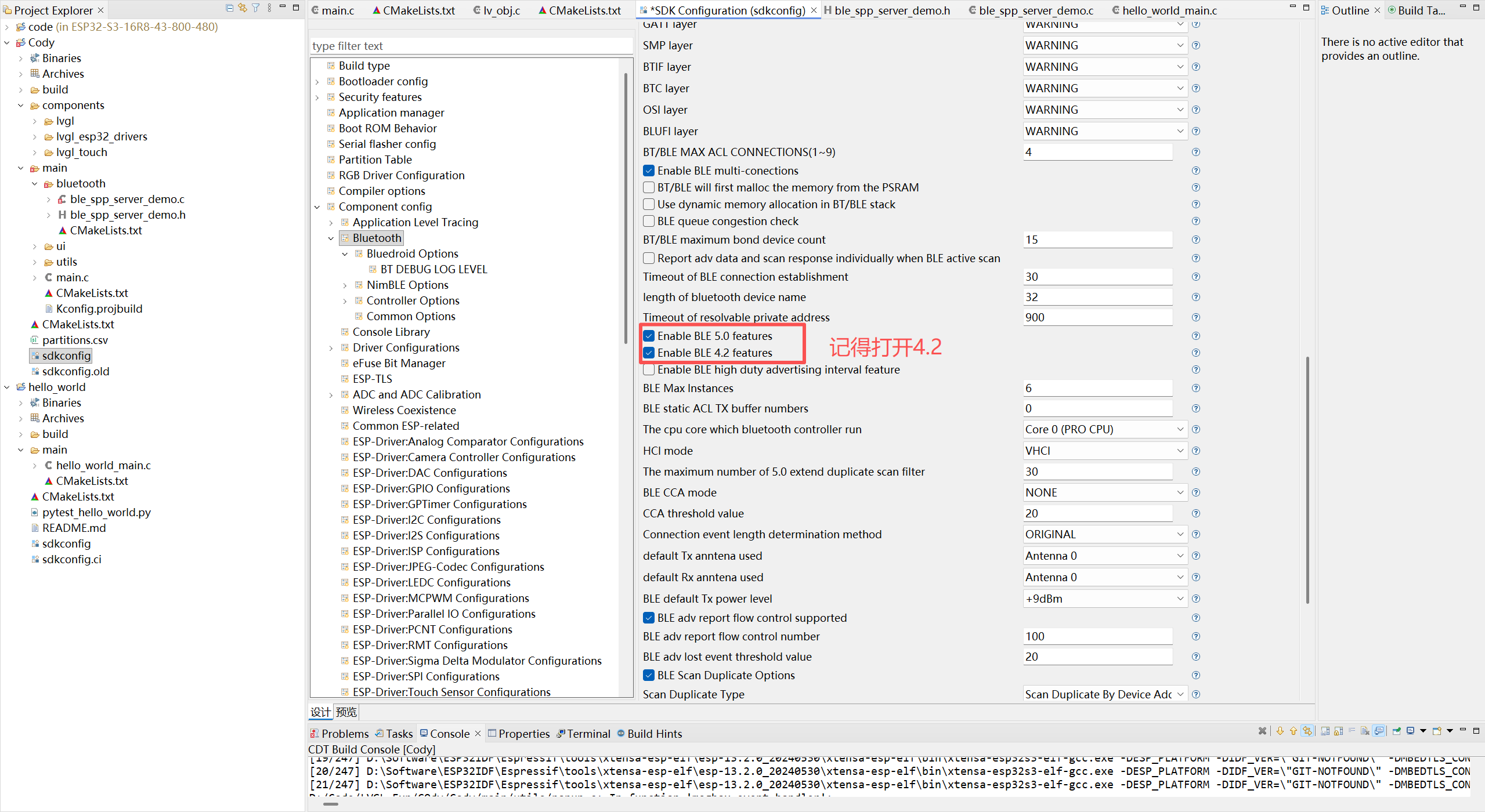Open Project Explorer view menu (three dots)
Screen dimensions: 1485x812
[x=269, y=8]
